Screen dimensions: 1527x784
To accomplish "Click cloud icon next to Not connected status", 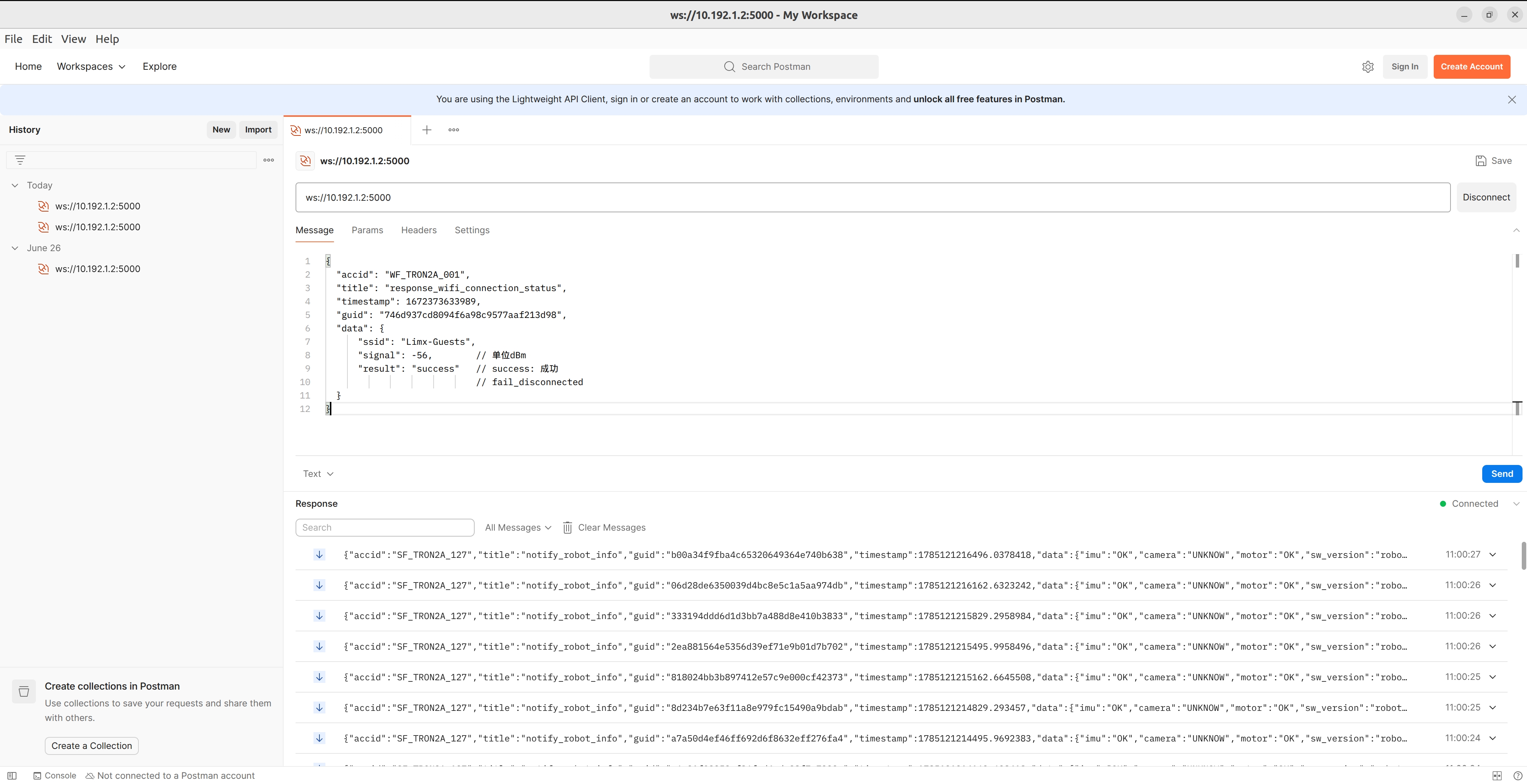I will (90, 776).
